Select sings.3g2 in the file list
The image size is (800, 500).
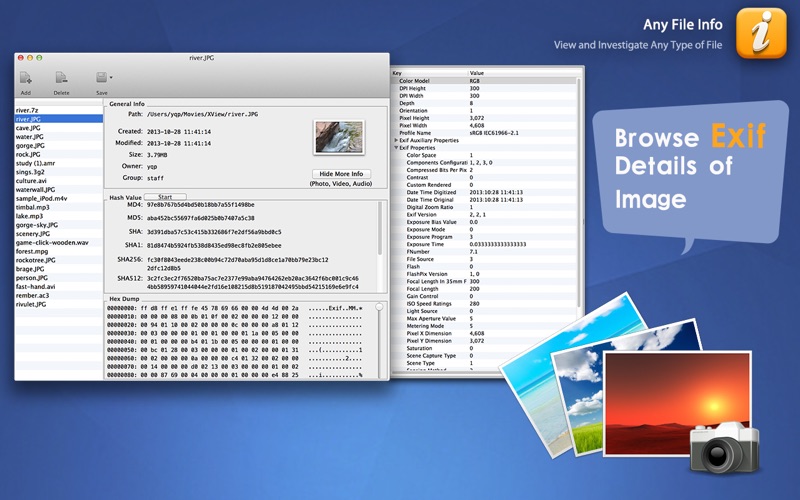tap(59, 172)
